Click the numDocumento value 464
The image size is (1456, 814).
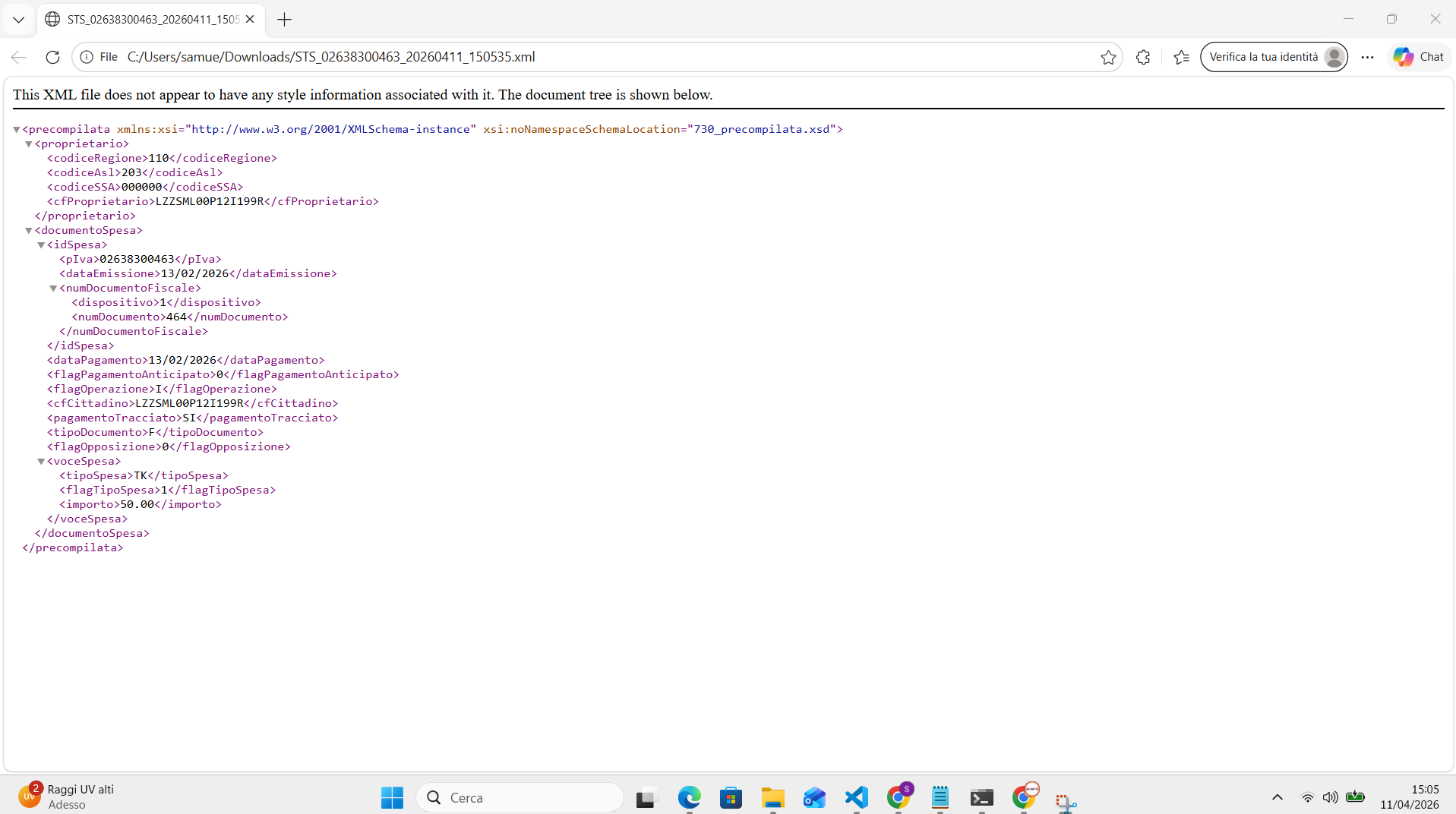click(176, 317)
